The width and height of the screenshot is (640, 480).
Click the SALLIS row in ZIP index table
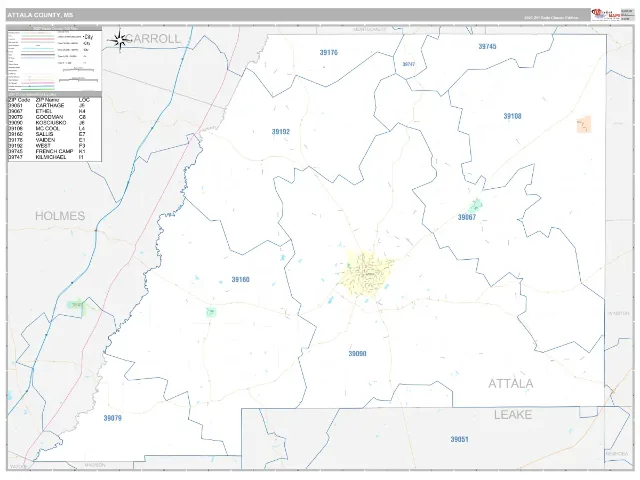(55, 134)
